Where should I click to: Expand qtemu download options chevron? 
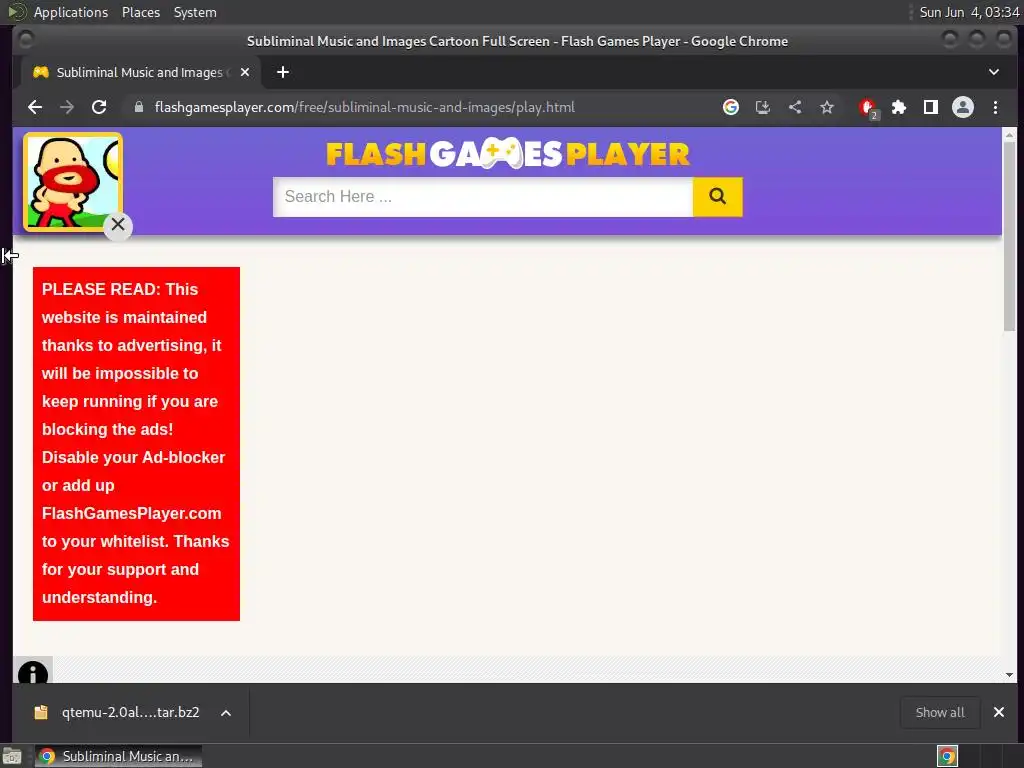226,713
